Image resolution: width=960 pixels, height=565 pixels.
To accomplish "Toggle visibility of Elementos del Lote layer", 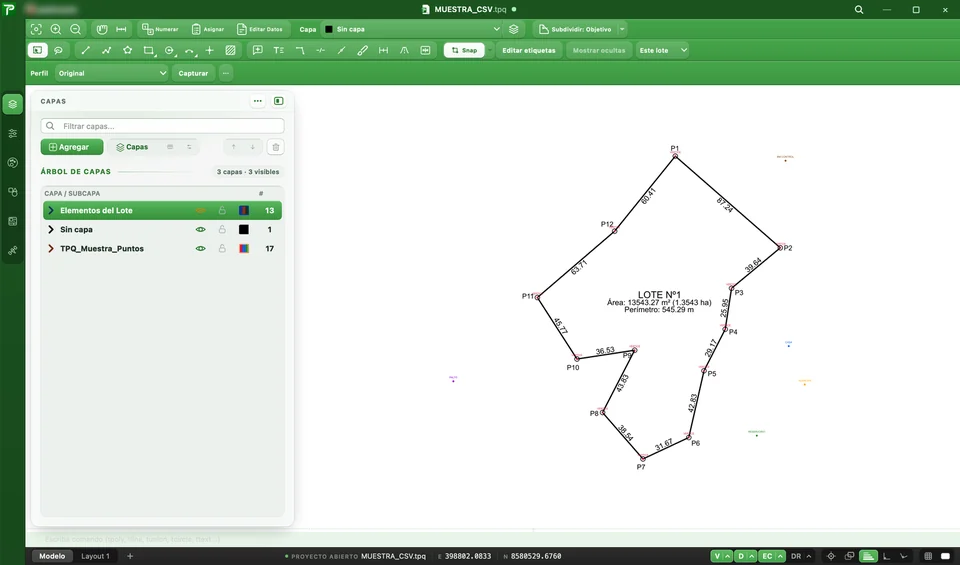I will (x=200, y=211).
